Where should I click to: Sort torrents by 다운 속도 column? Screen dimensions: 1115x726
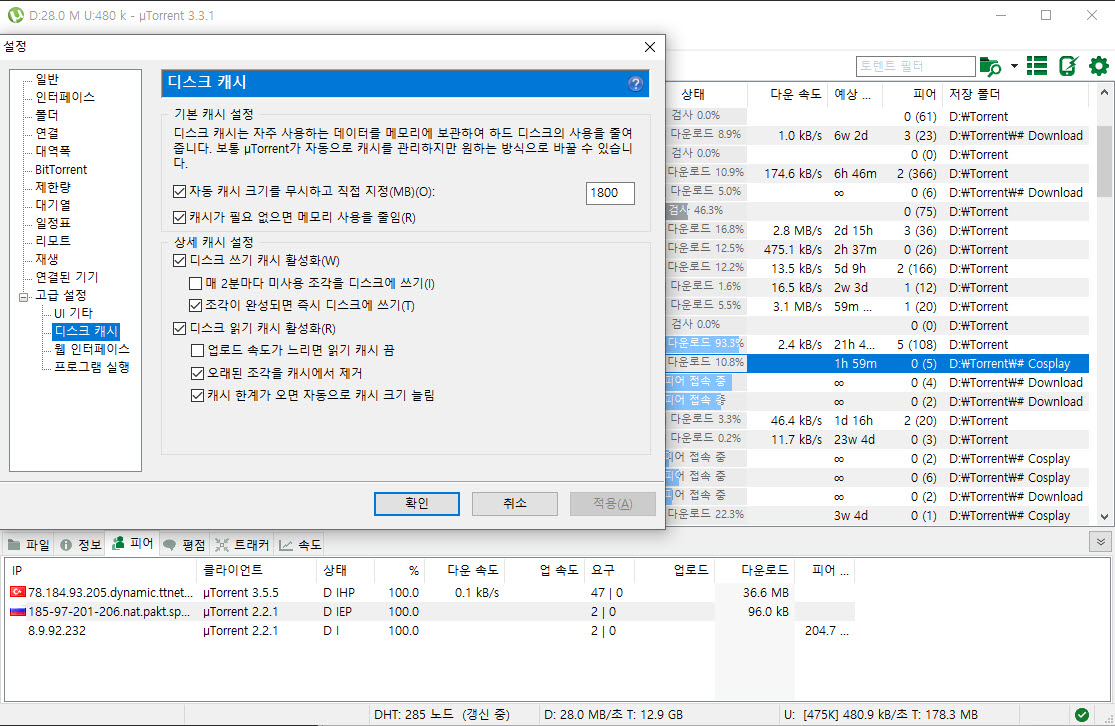787,94
